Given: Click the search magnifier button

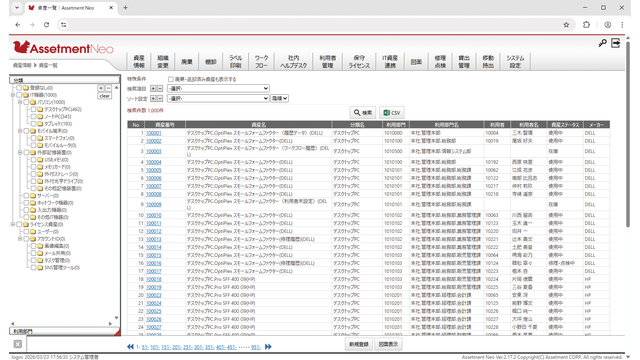Looking at the screenshot, I should coord(363,113).
